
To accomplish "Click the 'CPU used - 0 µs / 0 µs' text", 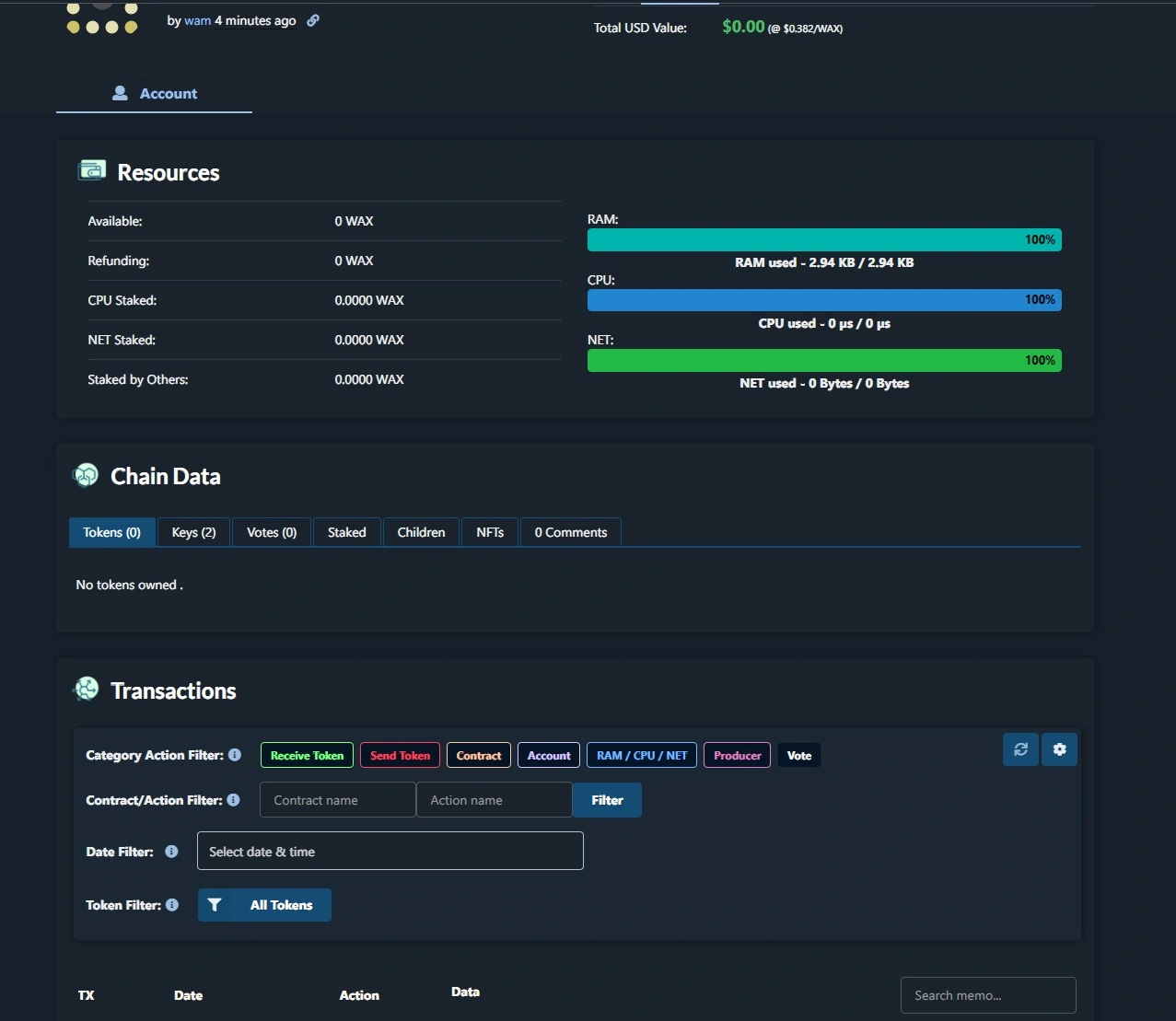I will tap(824, 323).
